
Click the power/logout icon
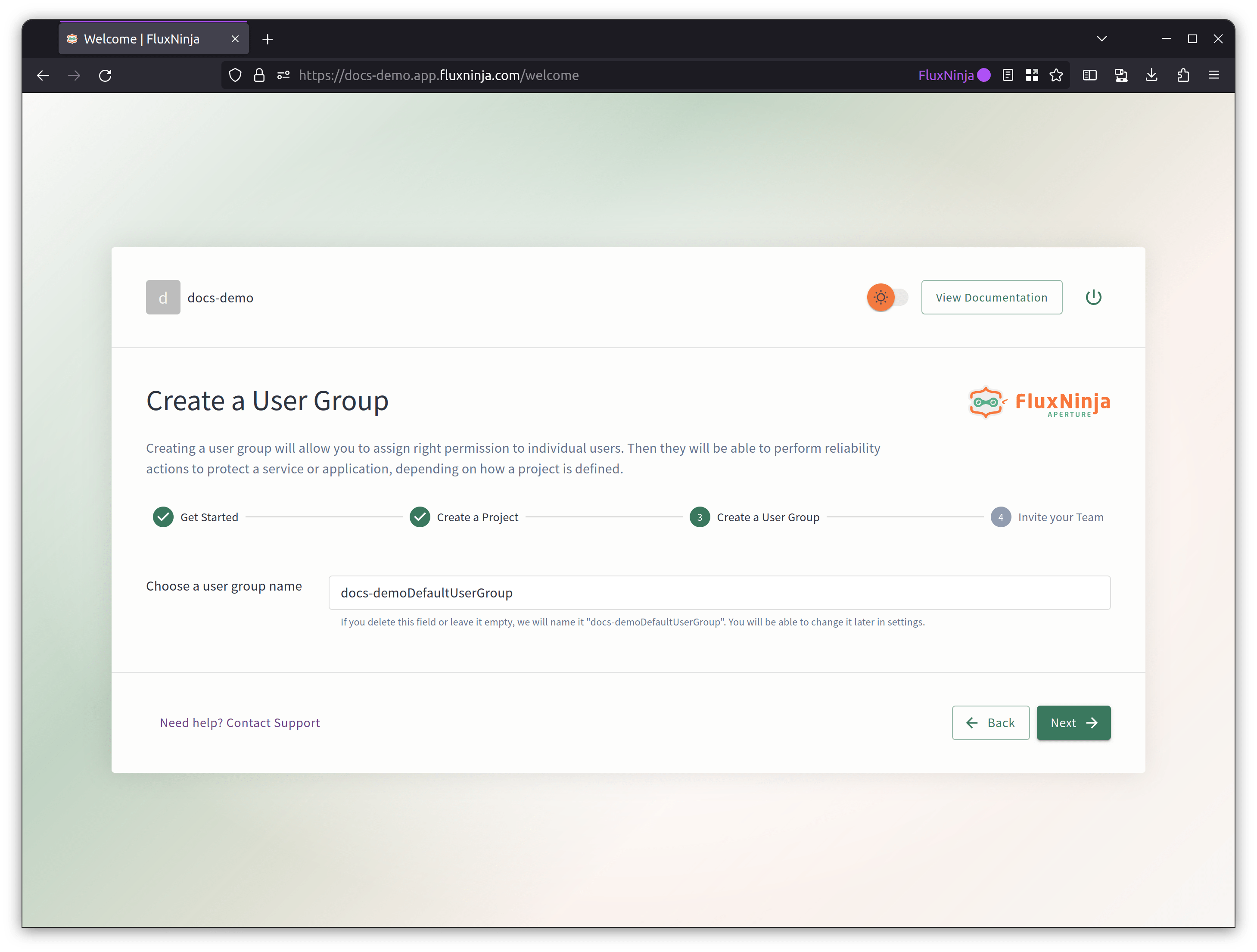coord(1092,297)
